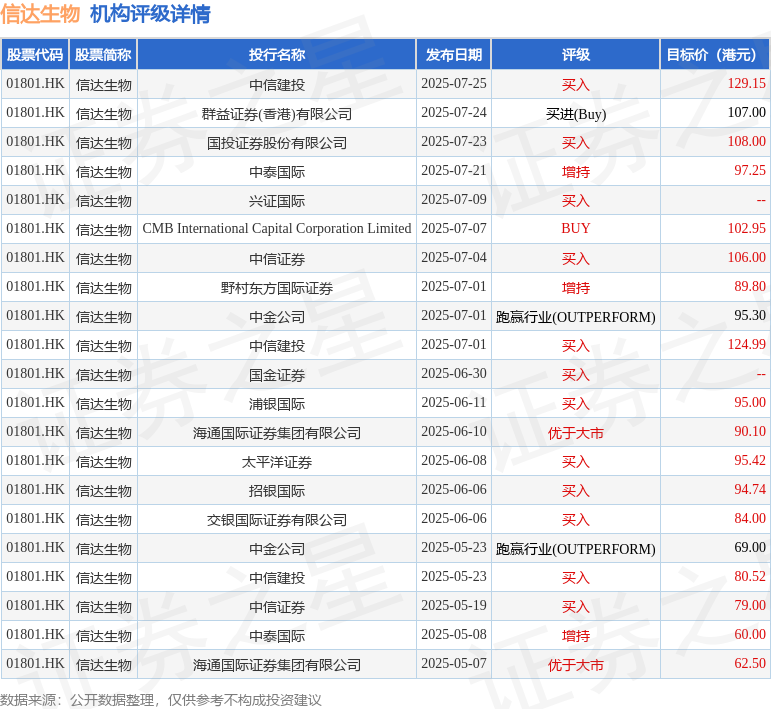This screenshot has width=771, height=709.
Task: Click target price 90.10
Action: [750, 432]
